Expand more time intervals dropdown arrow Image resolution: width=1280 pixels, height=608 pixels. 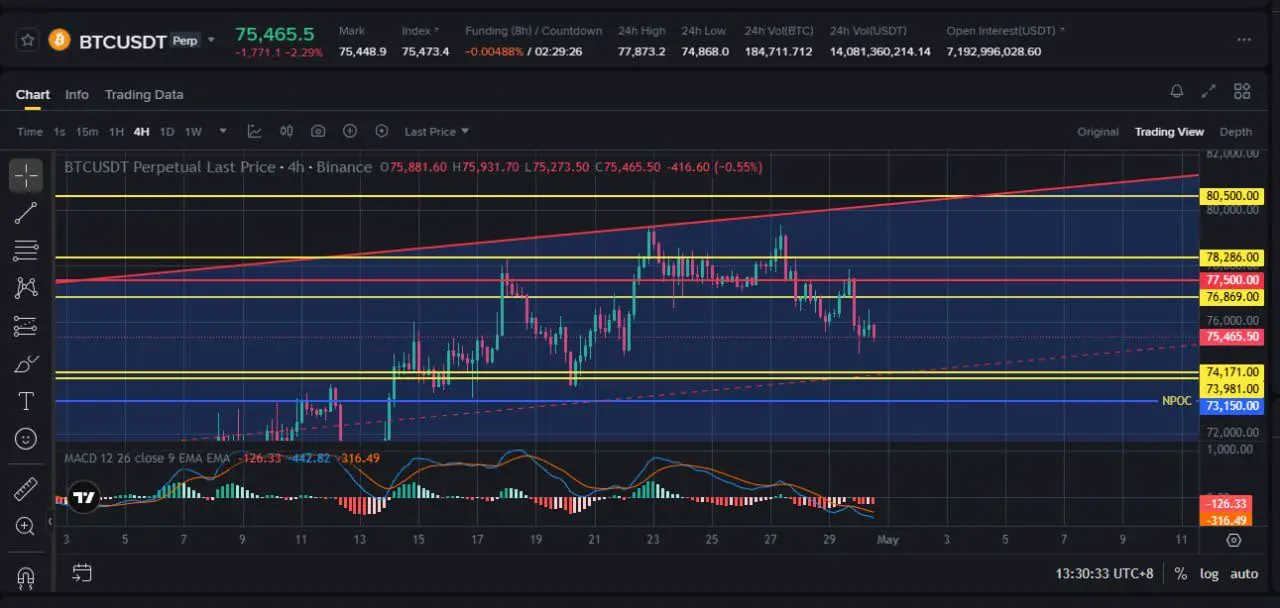223,131
